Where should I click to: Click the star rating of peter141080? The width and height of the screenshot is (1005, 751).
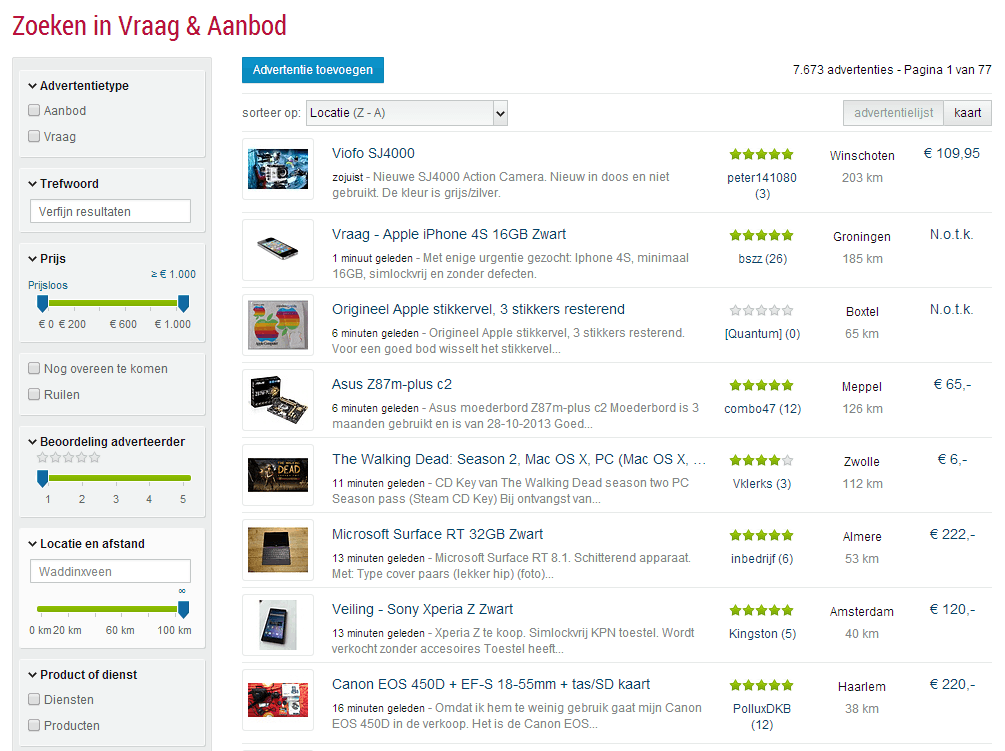761,154
